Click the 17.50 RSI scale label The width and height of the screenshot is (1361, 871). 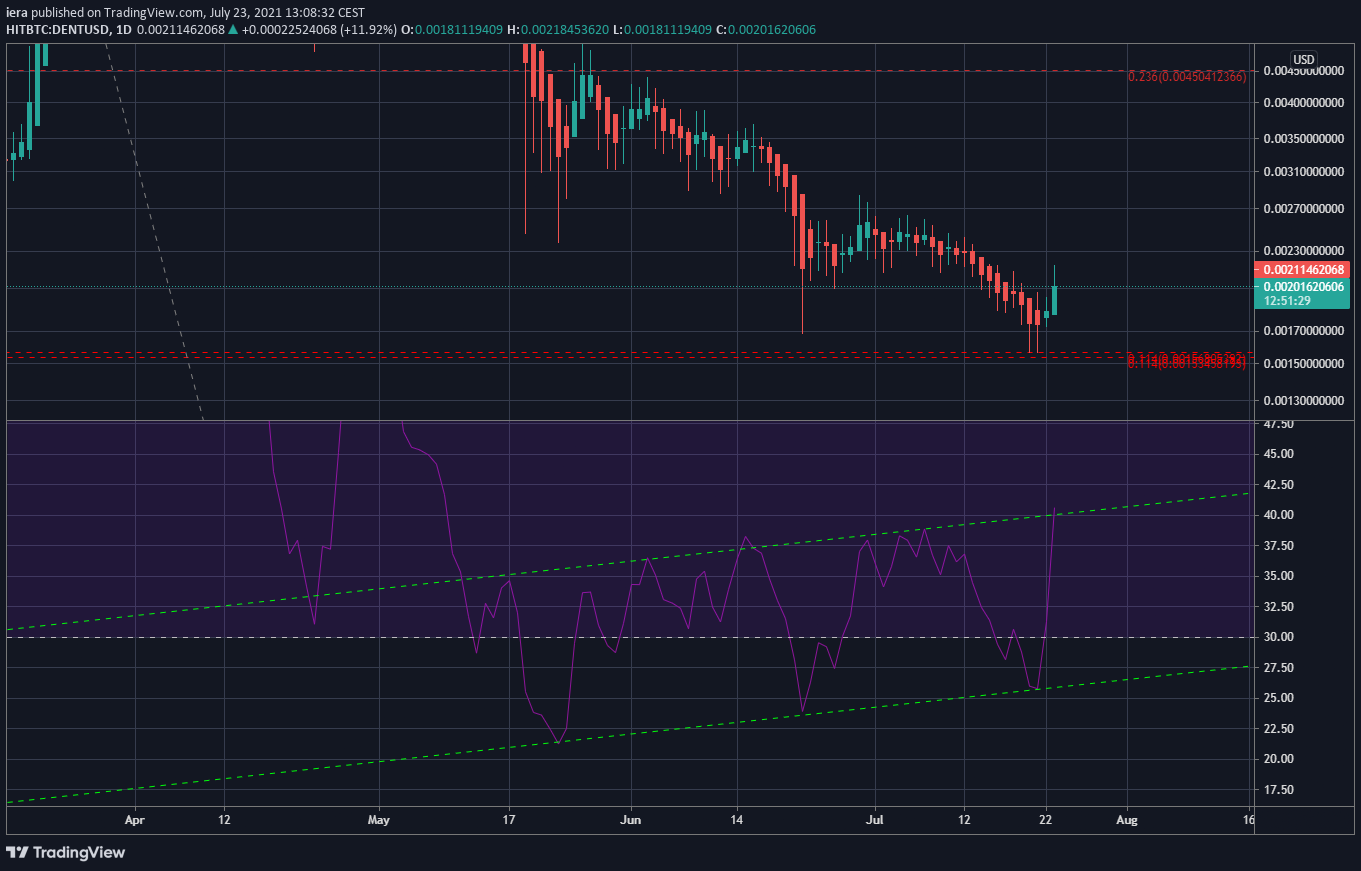(x=1278, y=790)
